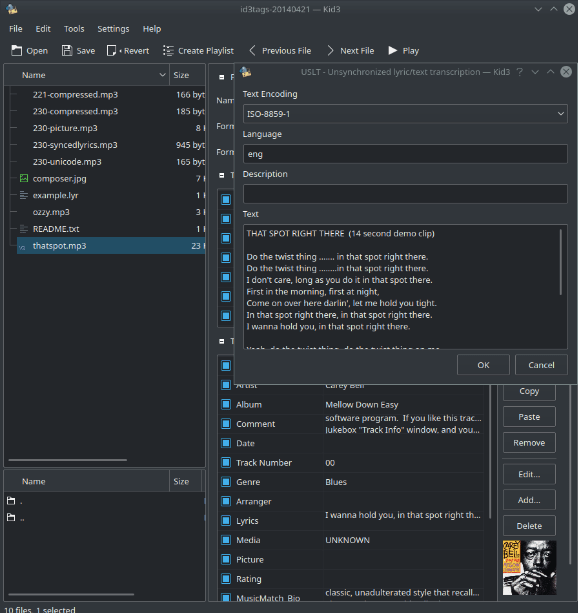Go to Next File arrow icon

coord(330,50)
